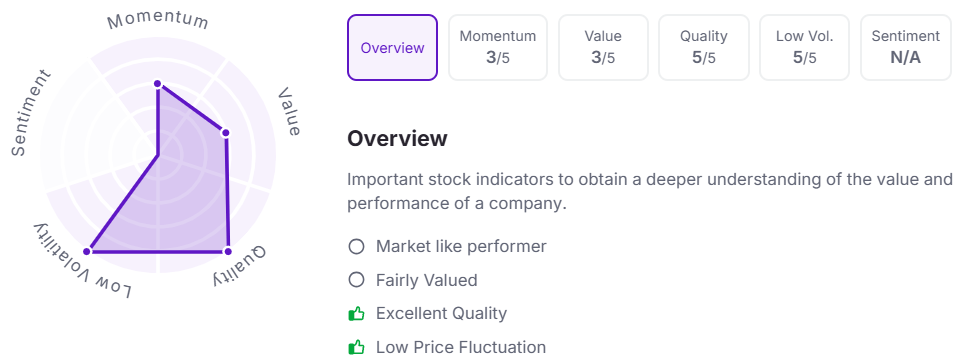Open the Sentiment N/A tab
The height and width of the screenshot is (360, 958).
[906, 48]
